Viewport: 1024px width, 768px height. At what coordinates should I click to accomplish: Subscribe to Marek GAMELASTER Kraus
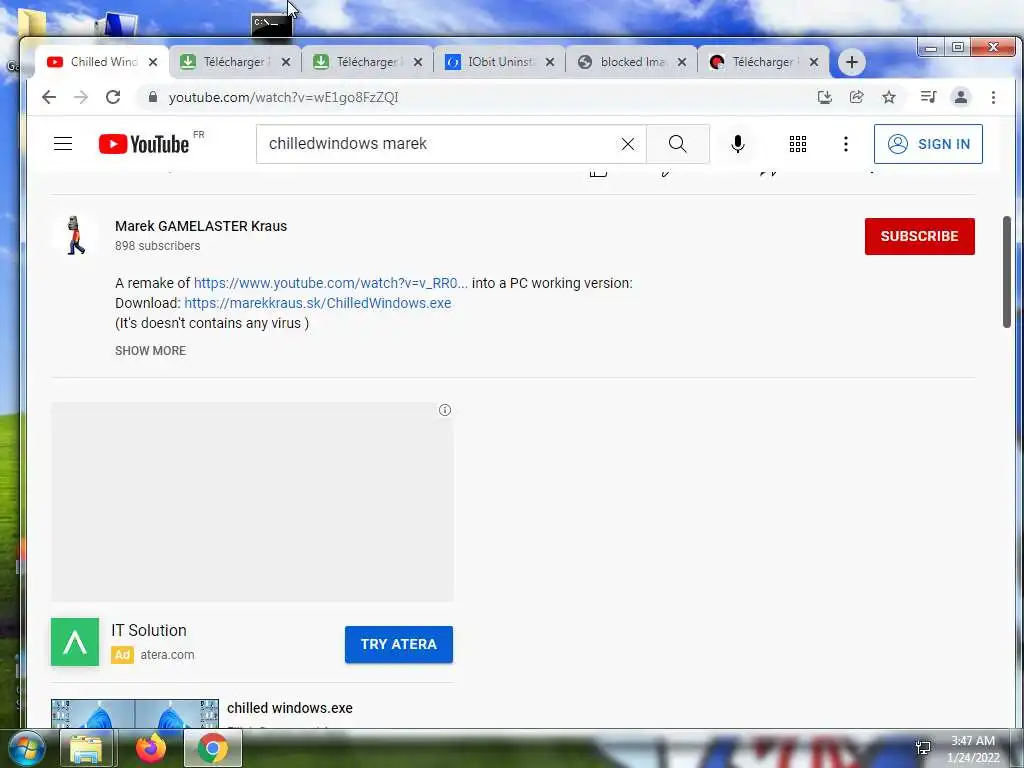920,236
